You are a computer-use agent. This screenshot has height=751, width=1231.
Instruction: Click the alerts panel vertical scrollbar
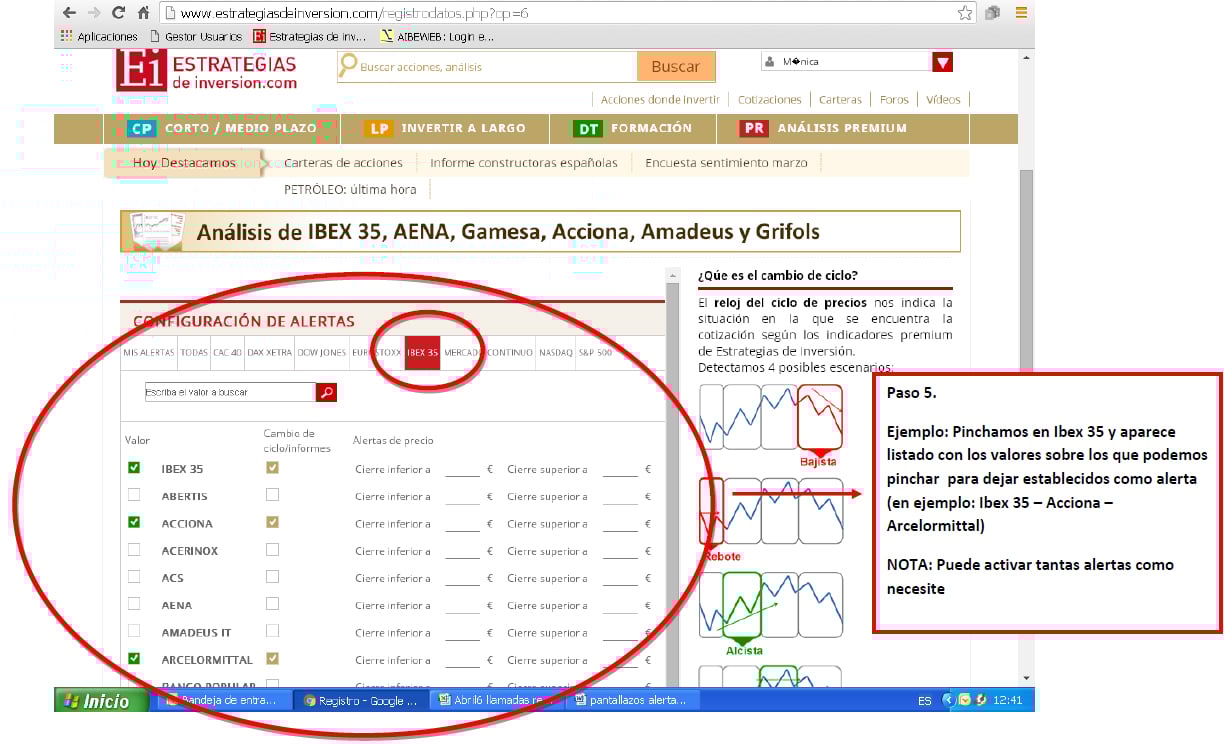coord(673,476)
